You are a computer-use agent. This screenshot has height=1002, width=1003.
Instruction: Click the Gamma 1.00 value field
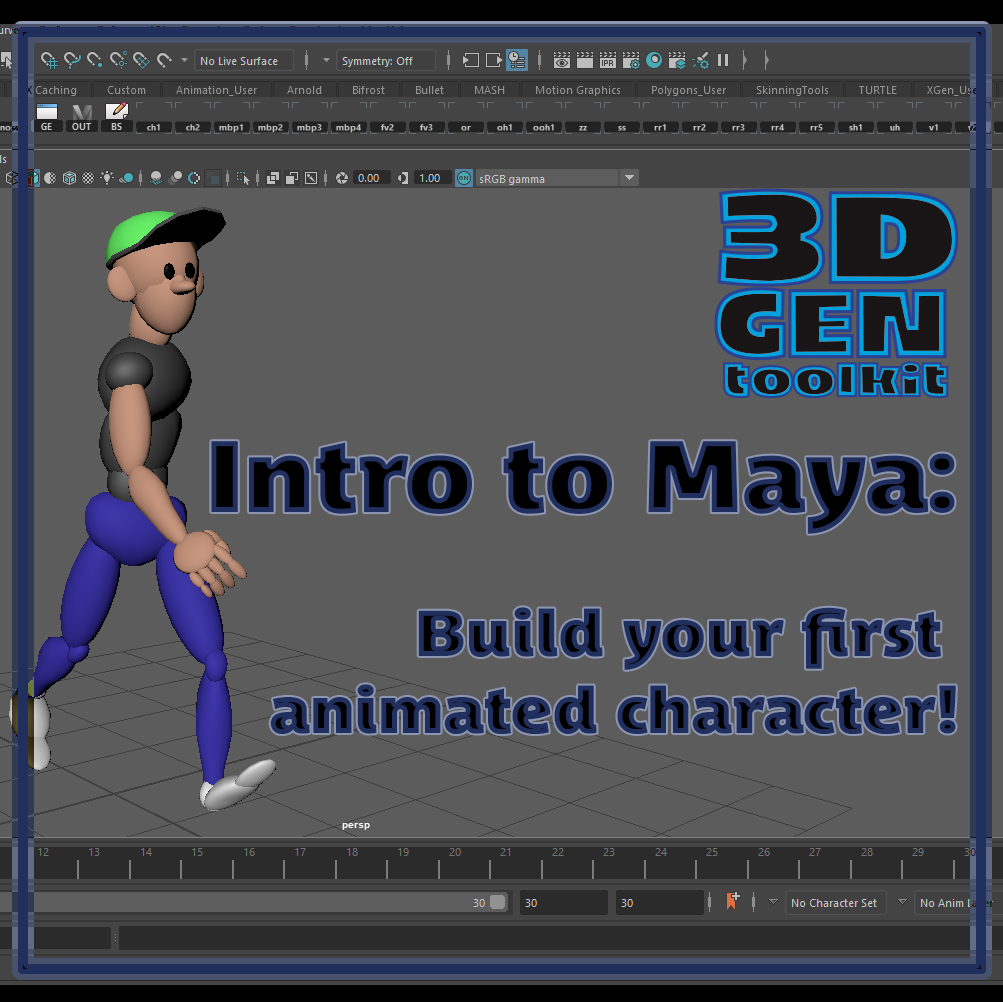[x=432, y=178]
